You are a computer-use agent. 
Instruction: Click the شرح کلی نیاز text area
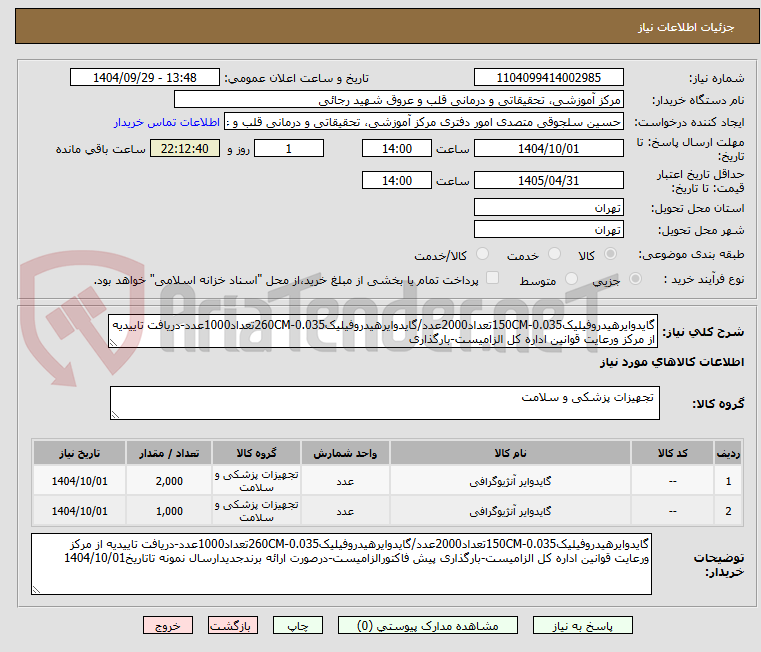pos(383,331)
